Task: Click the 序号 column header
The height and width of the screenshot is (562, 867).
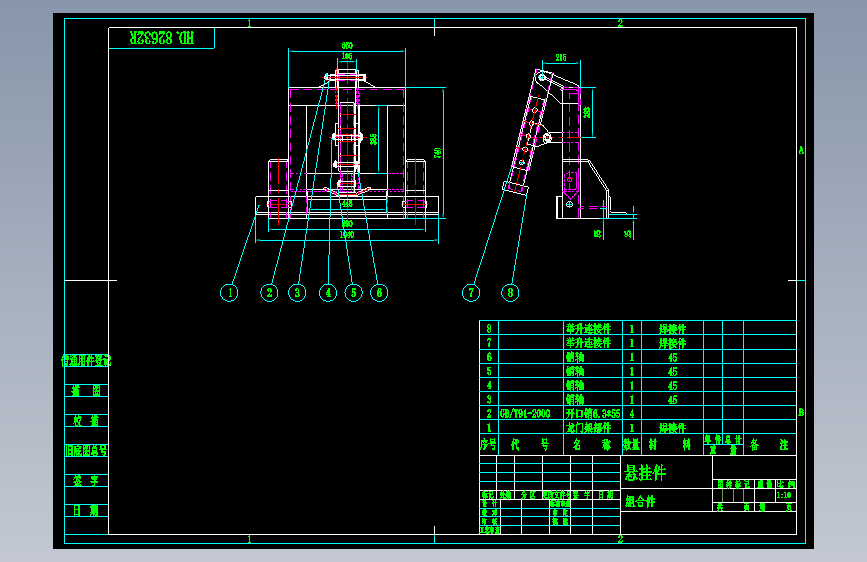Action: pyautogui.click(x=489, y=444)
